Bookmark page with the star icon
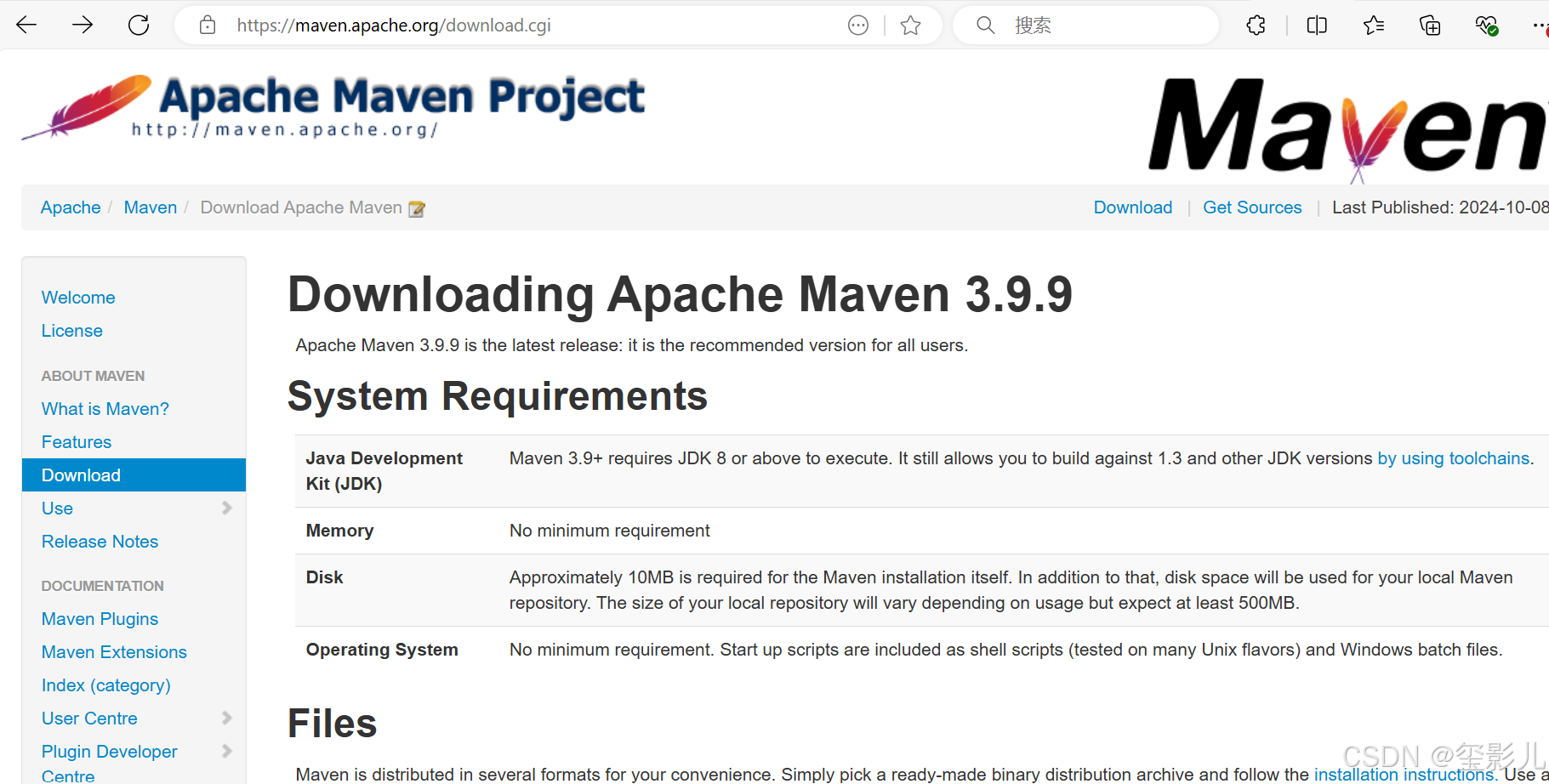The height and width of the screenshot is (784, 1549). (911, 26)
